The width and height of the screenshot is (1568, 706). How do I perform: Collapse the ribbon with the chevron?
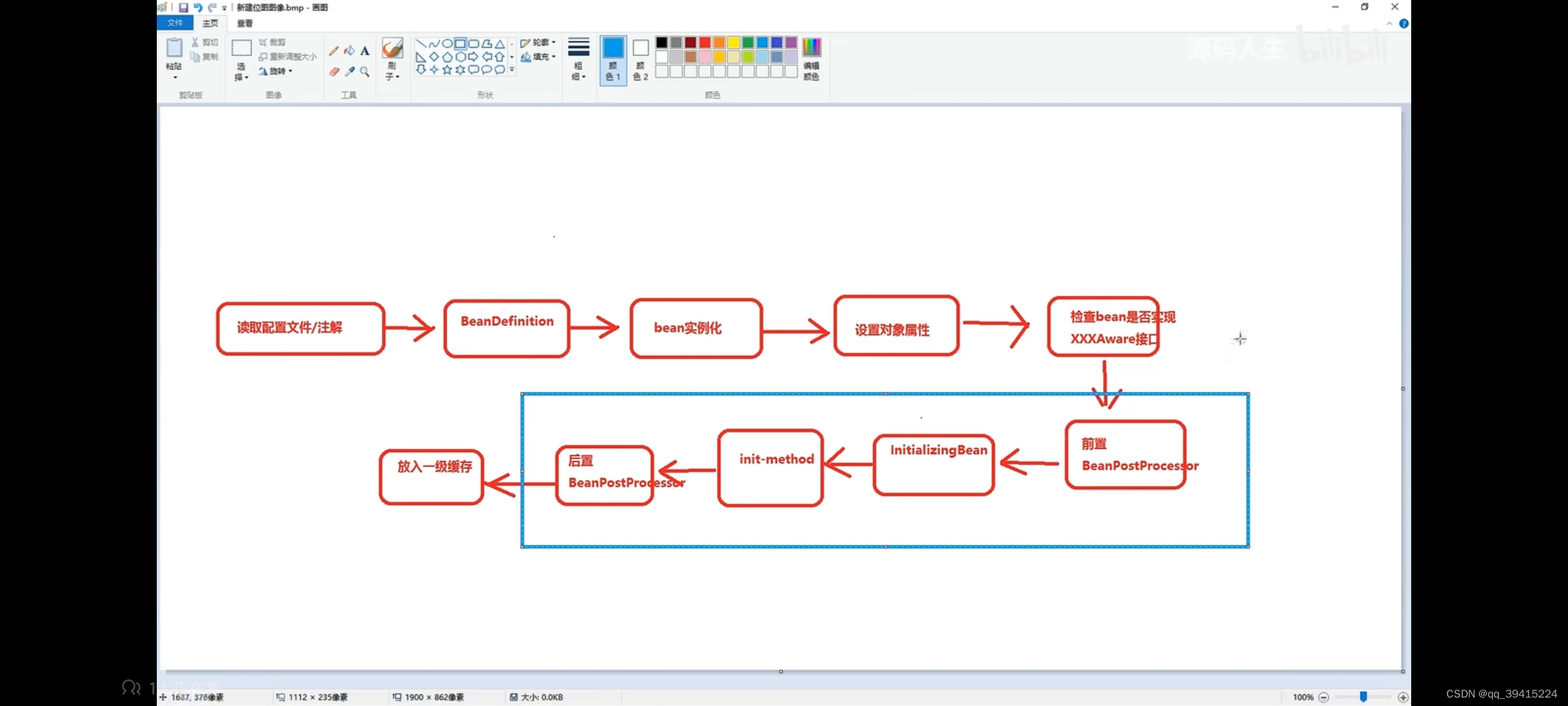tap(1389, 24)
